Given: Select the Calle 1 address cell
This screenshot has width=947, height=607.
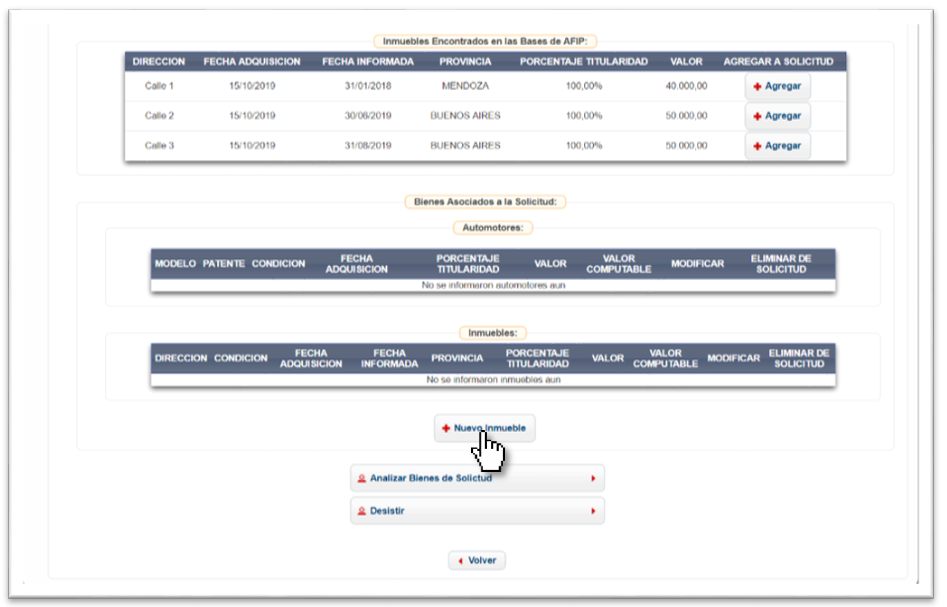Looking at the screenshot, I should point(159,87).
